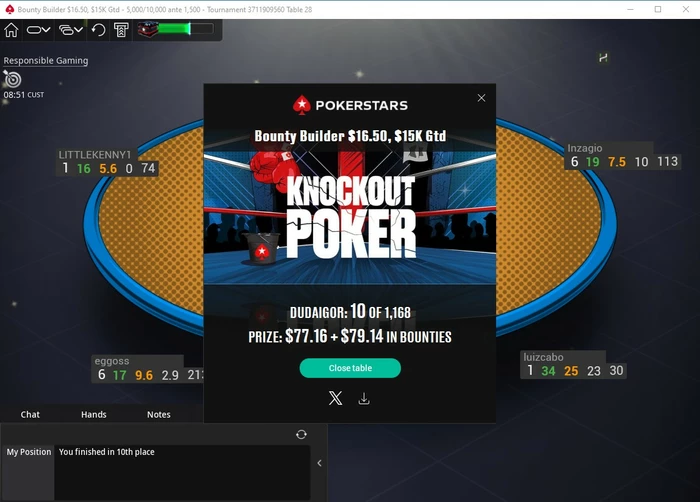Go to the lobby home icon
Viewport: 700px width, 502px height.
(11, 30)
